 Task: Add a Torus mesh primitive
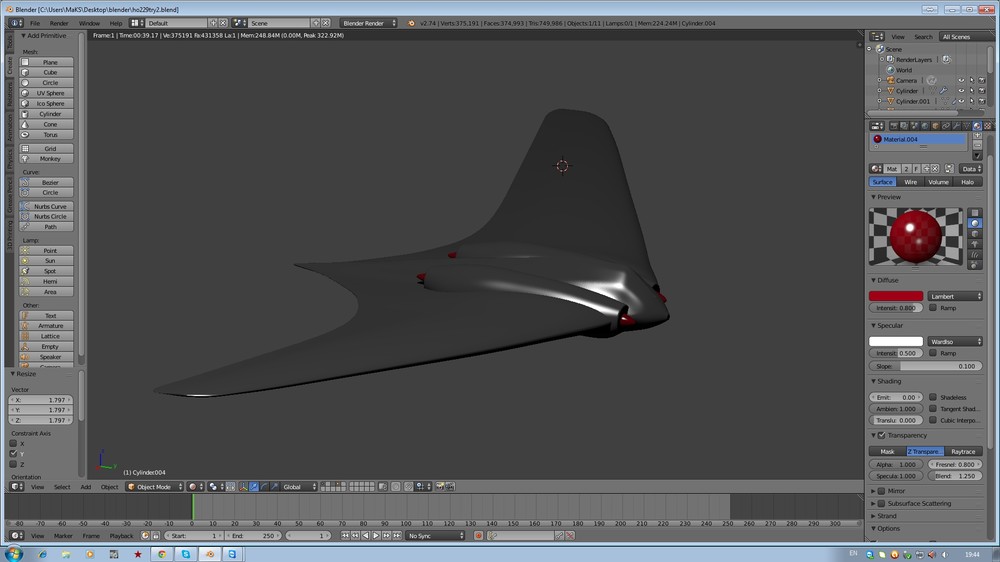[x=50, y=135]
